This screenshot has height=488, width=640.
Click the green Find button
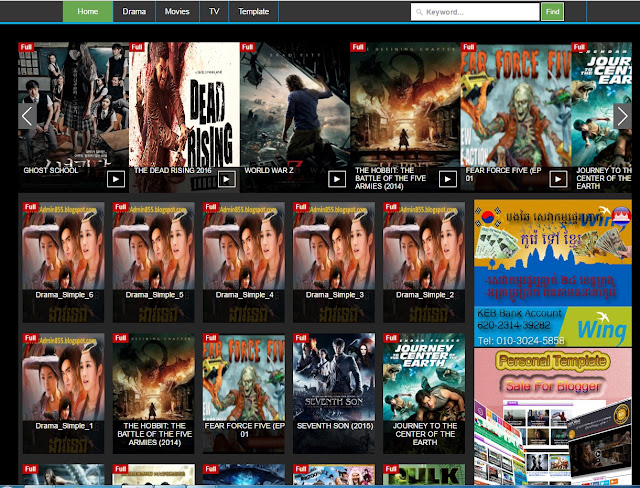click(553, 12)
